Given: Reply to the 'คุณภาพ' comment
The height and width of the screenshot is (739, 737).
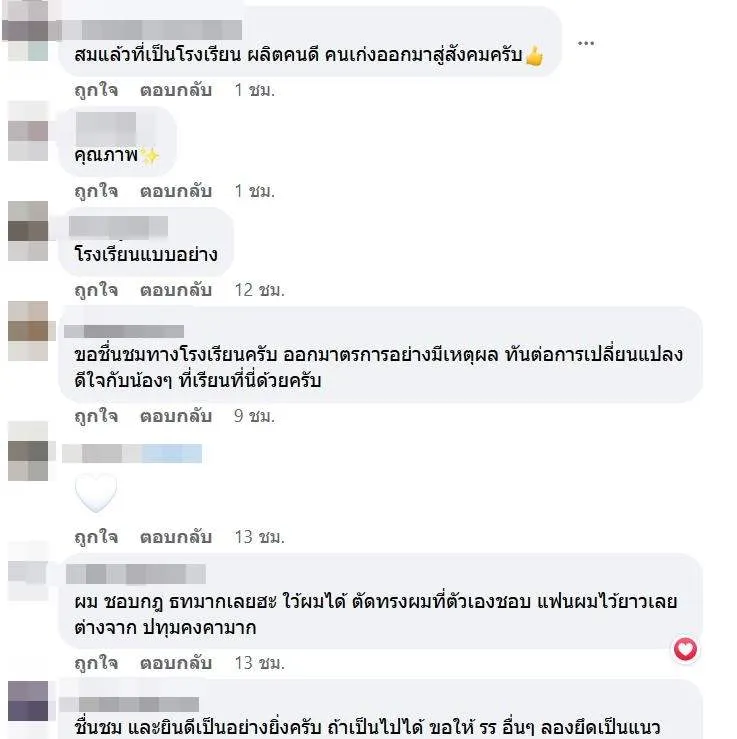Looking at the screenshot, I should click(176, 191).
